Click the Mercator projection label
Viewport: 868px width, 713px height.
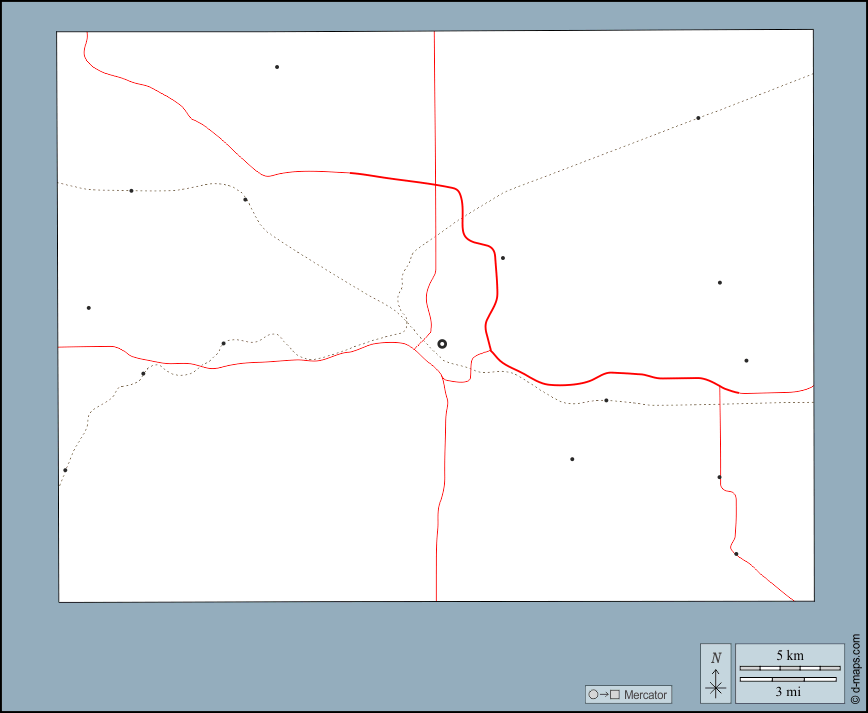tap(644, 694)
